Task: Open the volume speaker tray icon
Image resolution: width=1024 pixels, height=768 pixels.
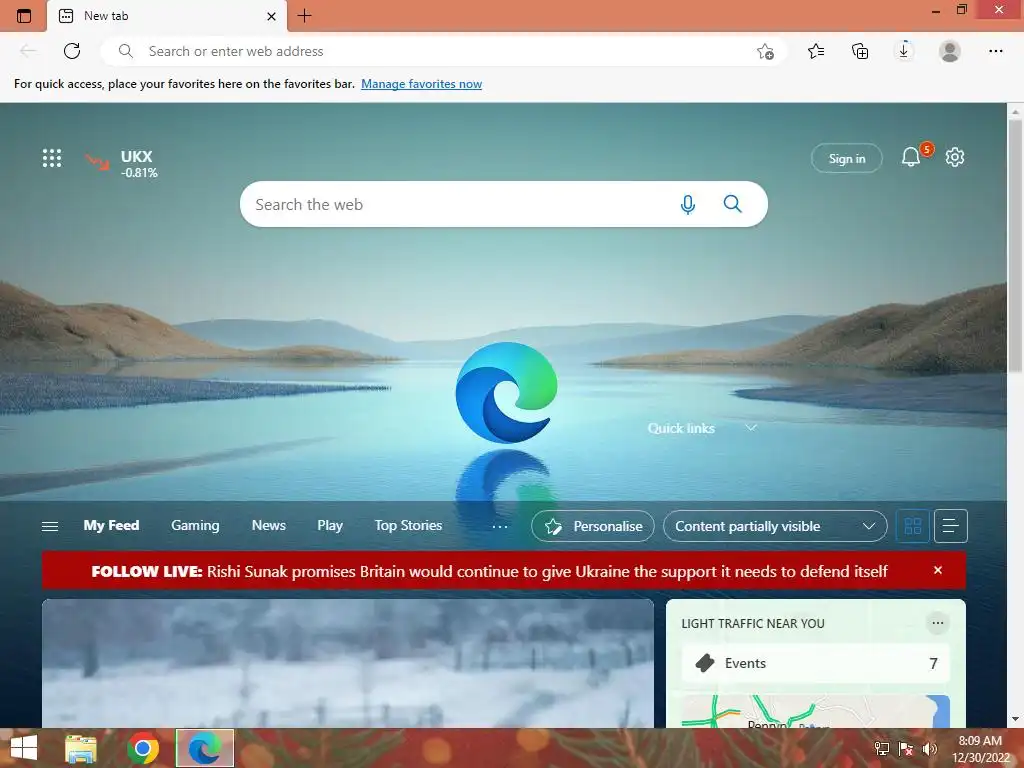Action: 929,749
